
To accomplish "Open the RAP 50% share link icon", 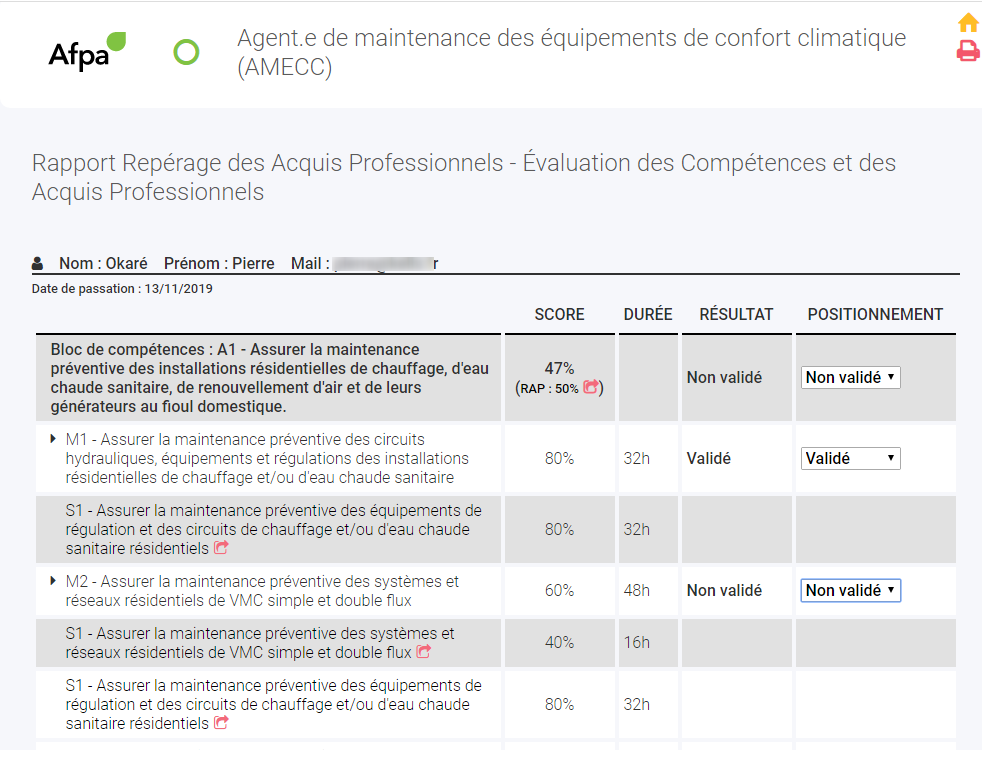I will pos(590,387).
